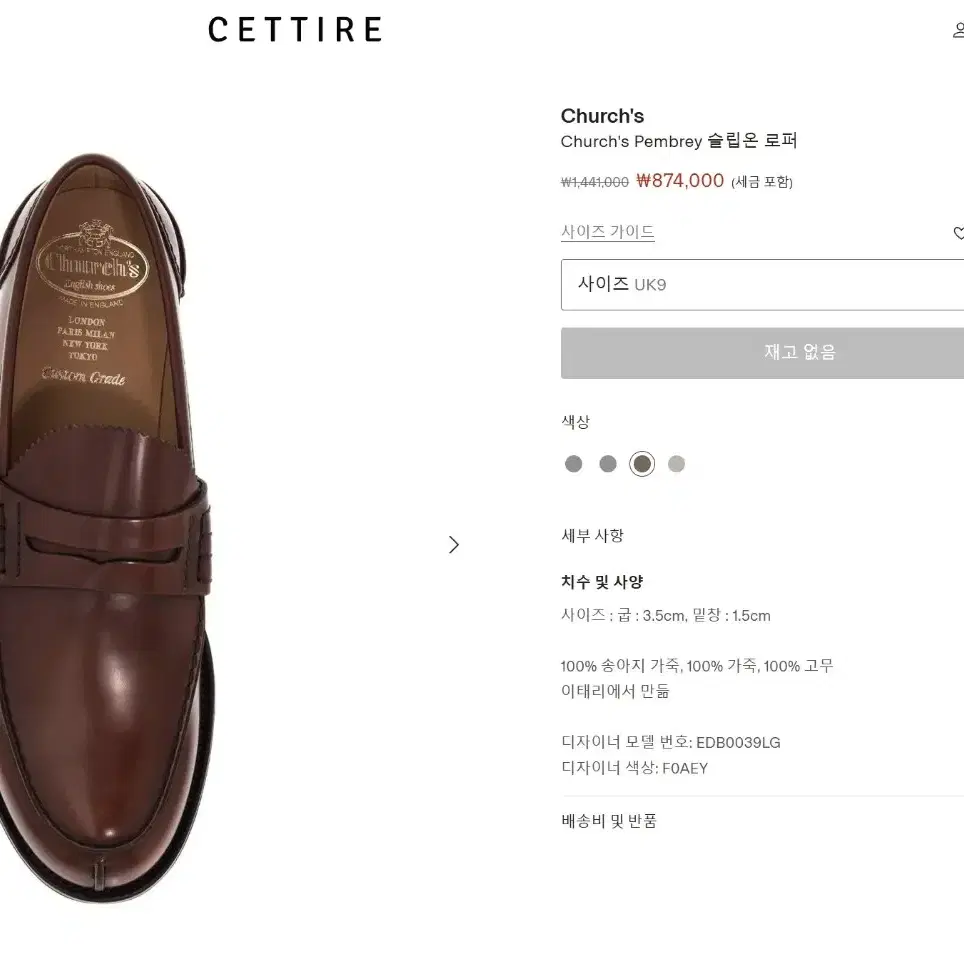Open the 사이즈 UK9 size dropdown
The width and height of the screenshot is (964, 964).
[762, 285]
